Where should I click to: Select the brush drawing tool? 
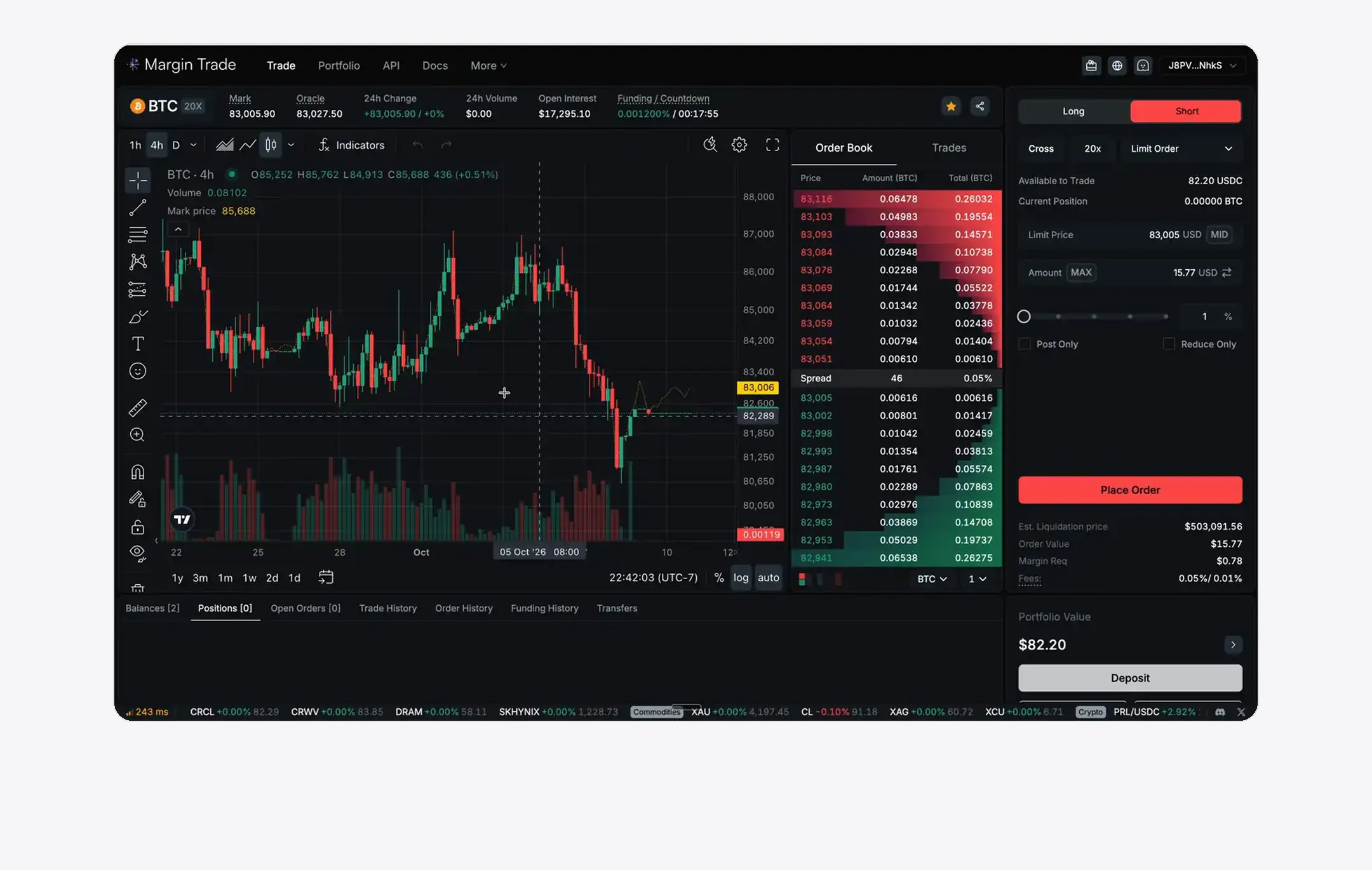point(138,316)
